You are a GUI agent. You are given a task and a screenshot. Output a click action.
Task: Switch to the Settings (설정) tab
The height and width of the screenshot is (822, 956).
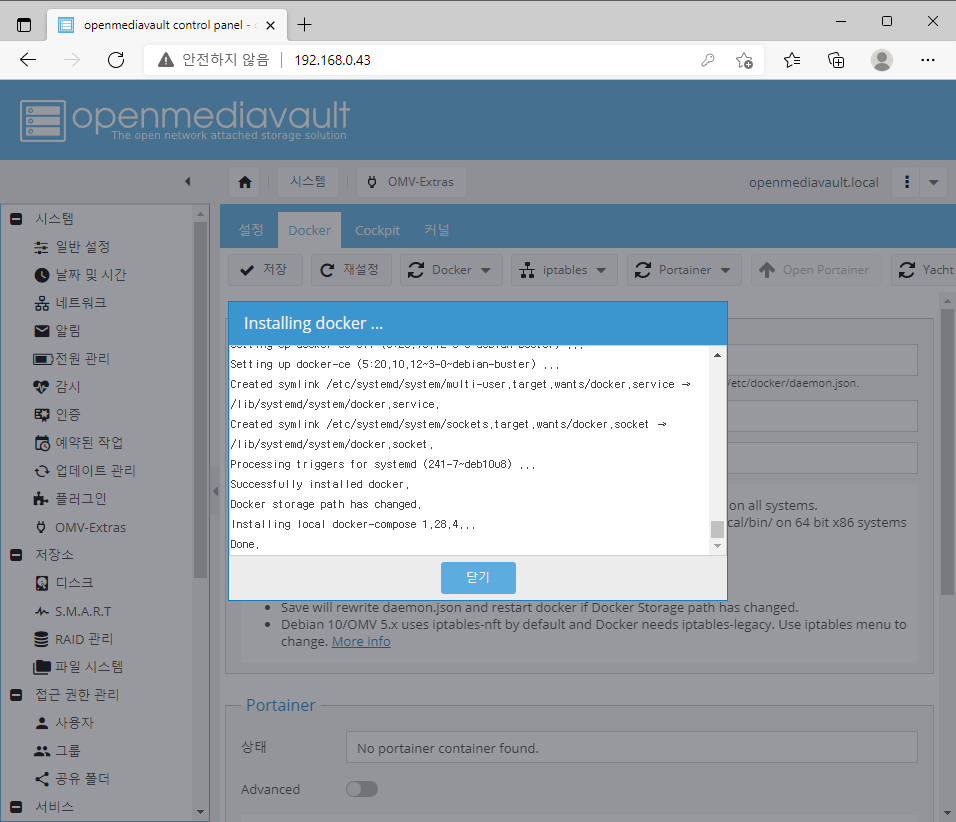pyautogui.click(x=251, y=230)
